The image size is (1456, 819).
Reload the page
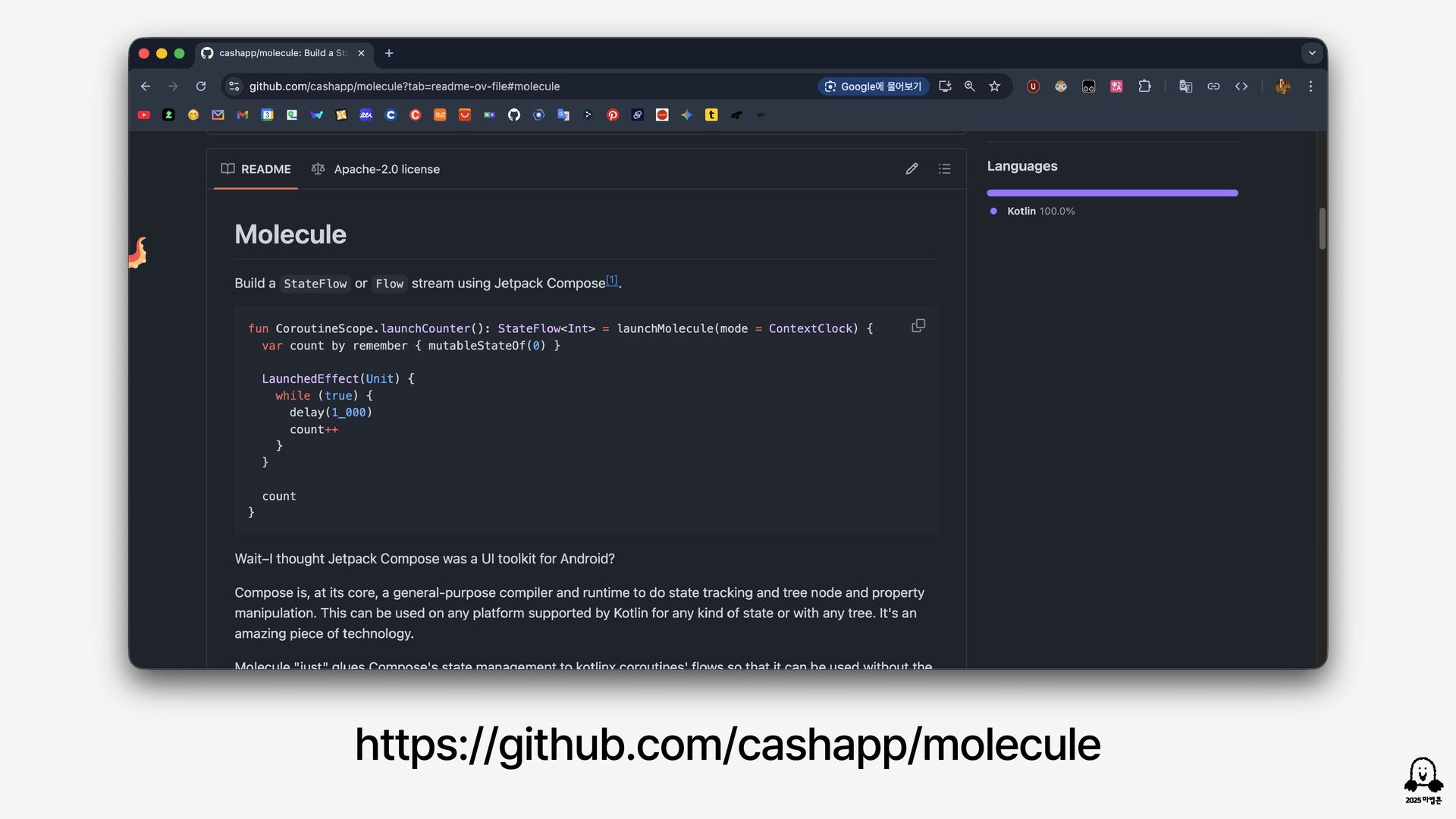click(x=201, y=86)
